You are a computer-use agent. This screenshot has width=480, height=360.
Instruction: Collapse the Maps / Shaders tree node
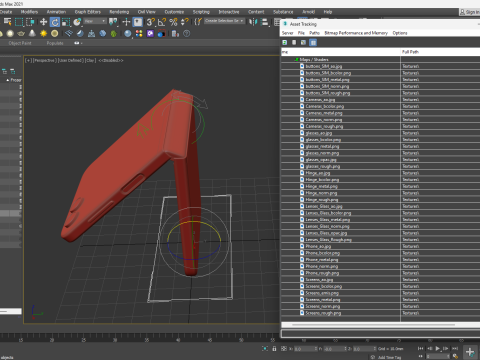(x=296, y=60)
